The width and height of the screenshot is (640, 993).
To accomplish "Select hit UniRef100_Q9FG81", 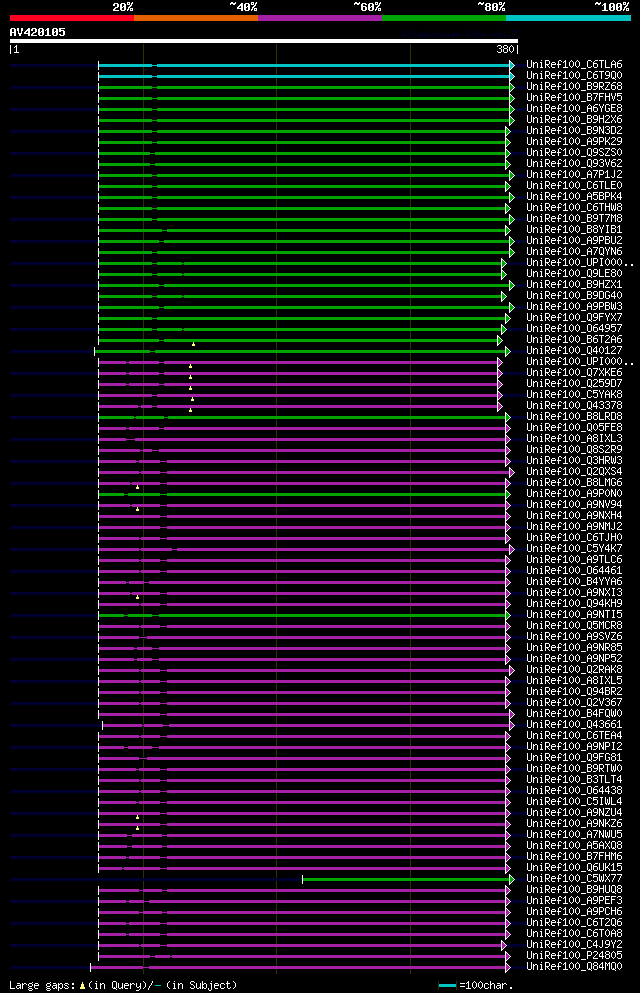I will coord(574,757).
